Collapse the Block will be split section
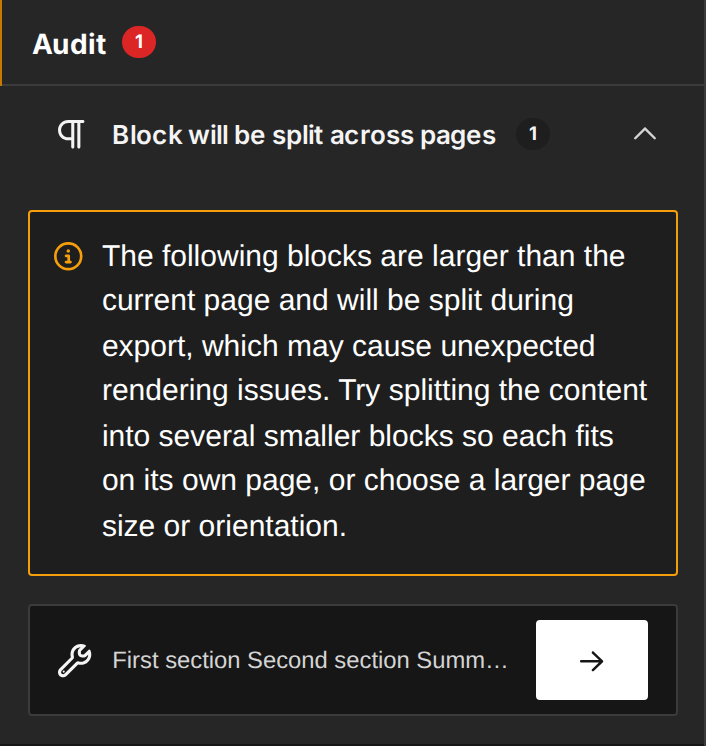706x746 pixels. point(645,134)
